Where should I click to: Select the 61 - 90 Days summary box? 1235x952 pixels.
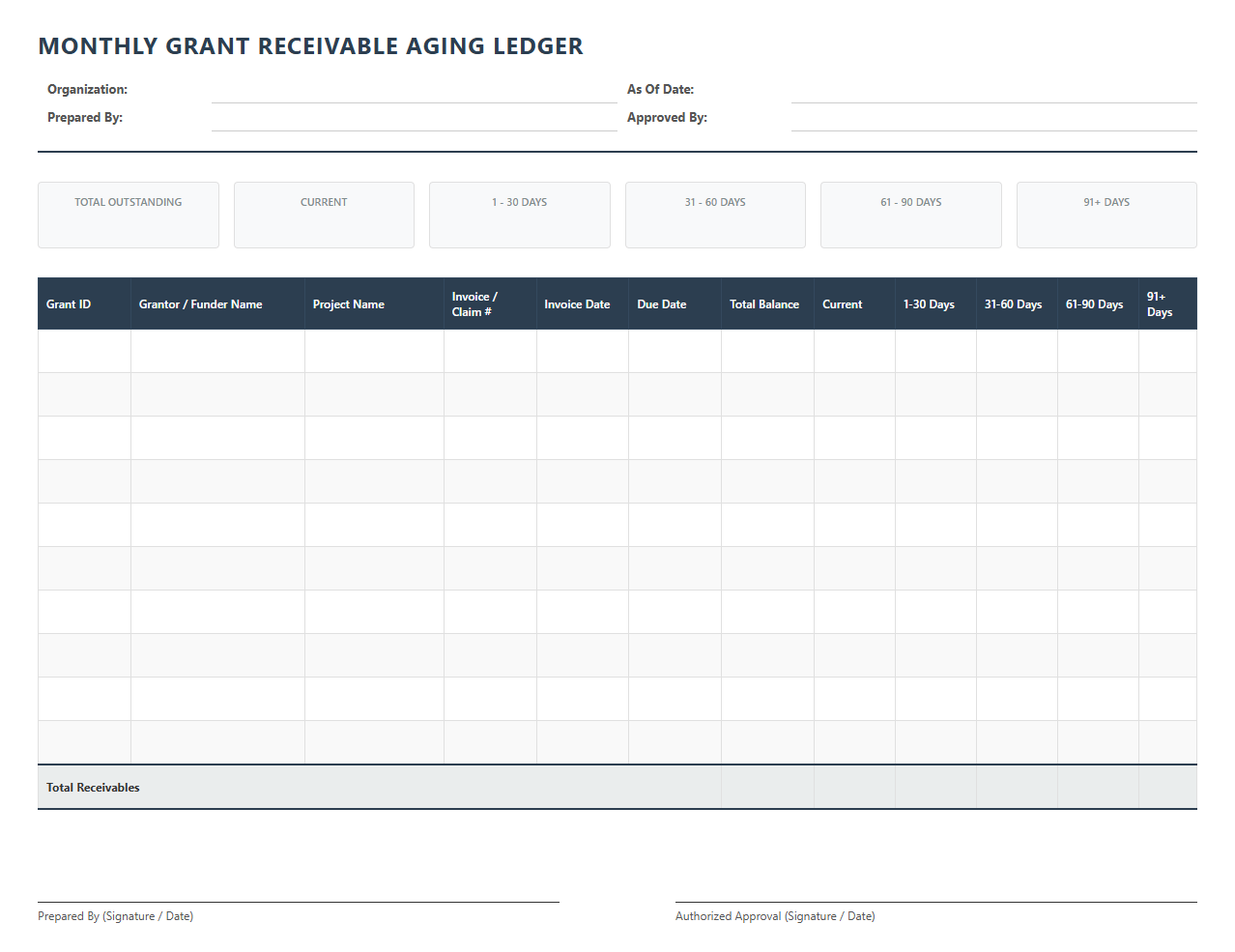(x=911, y=215)
